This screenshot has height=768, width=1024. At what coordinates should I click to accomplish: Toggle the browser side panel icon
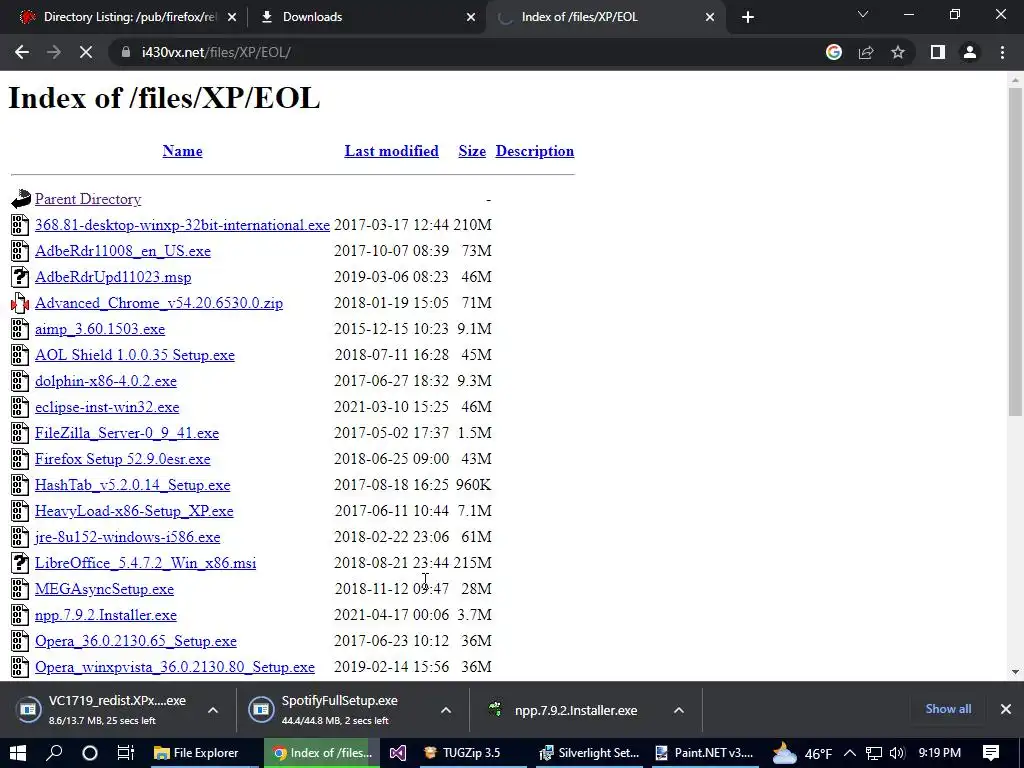(938, 52)
